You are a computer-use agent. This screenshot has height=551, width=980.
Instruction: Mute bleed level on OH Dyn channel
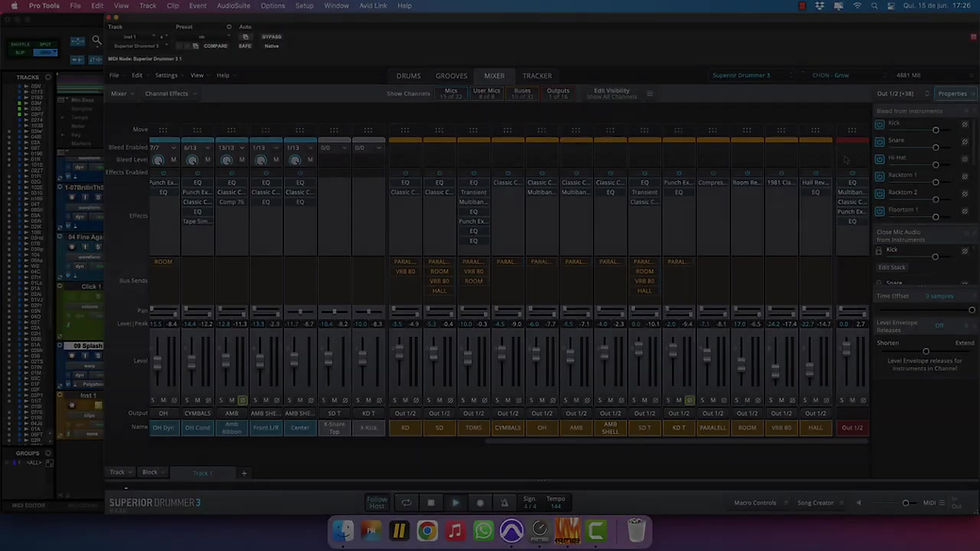(x=174, y=160)
